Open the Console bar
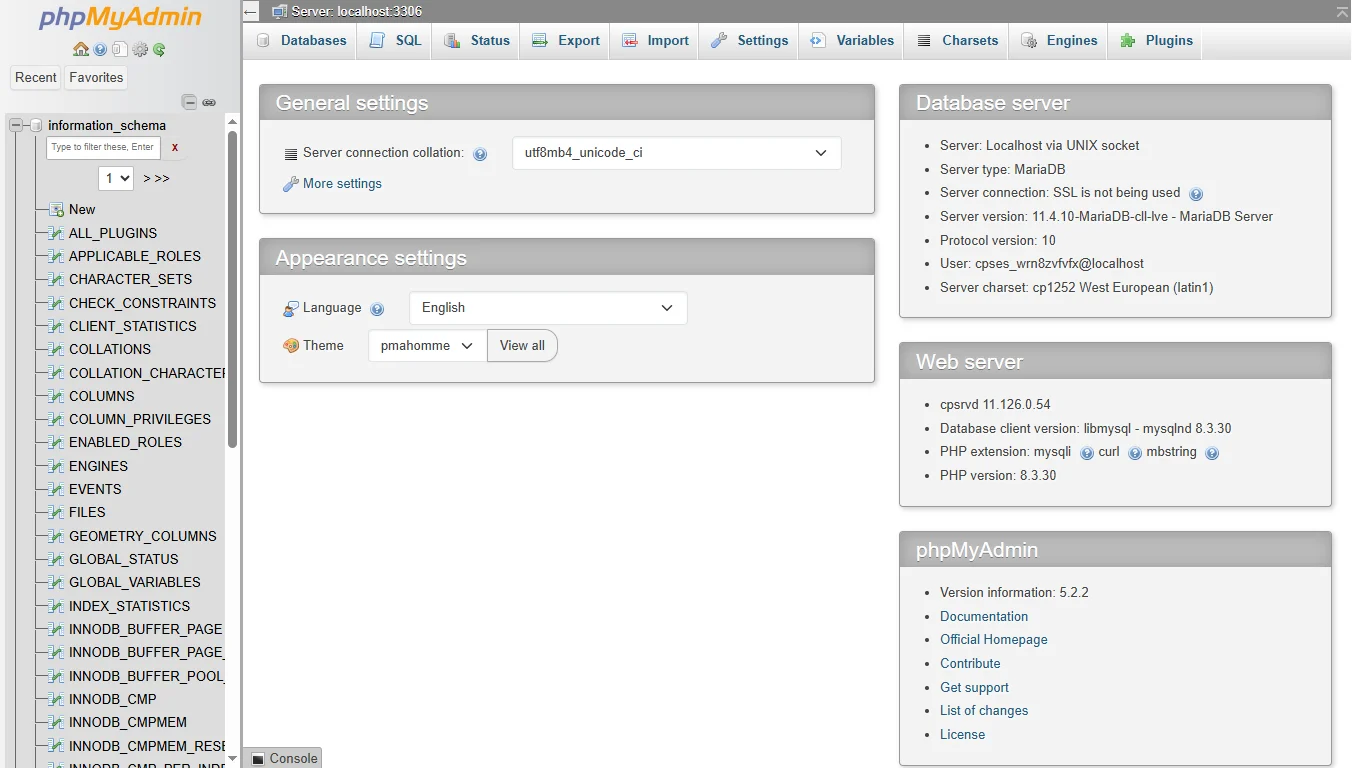 pyautogui.click(x=283, y=758)
